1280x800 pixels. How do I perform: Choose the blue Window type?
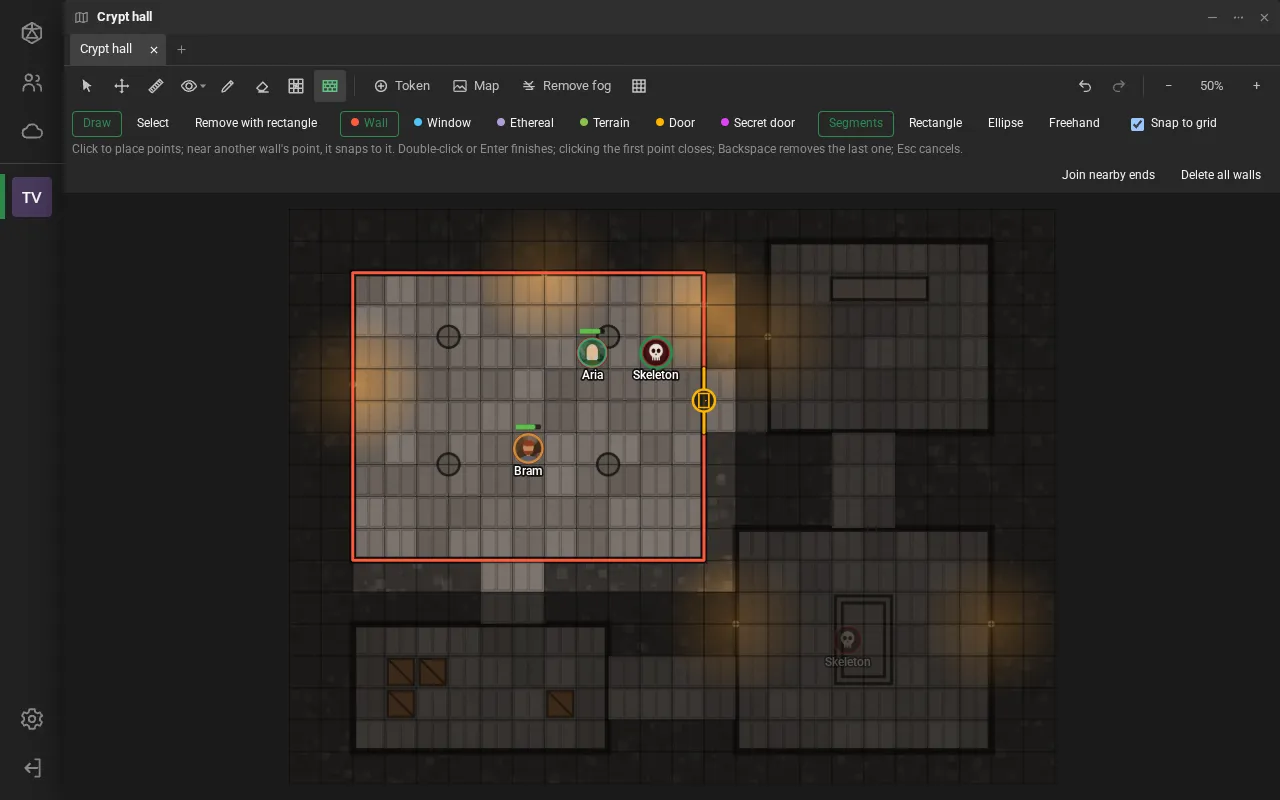tap(442, 123)
